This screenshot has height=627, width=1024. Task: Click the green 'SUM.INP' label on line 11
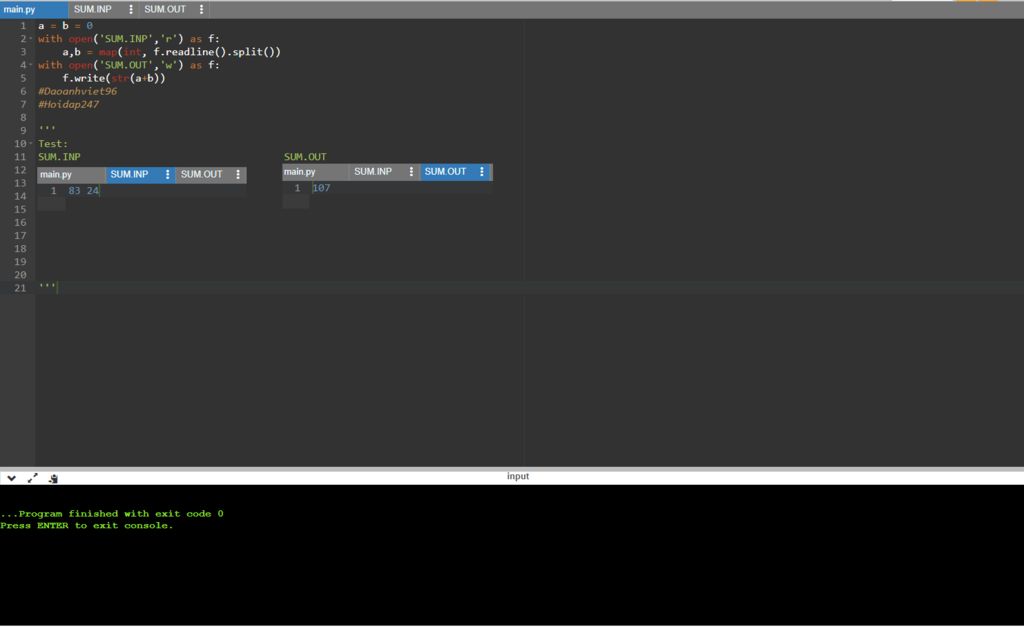point(59,157)
